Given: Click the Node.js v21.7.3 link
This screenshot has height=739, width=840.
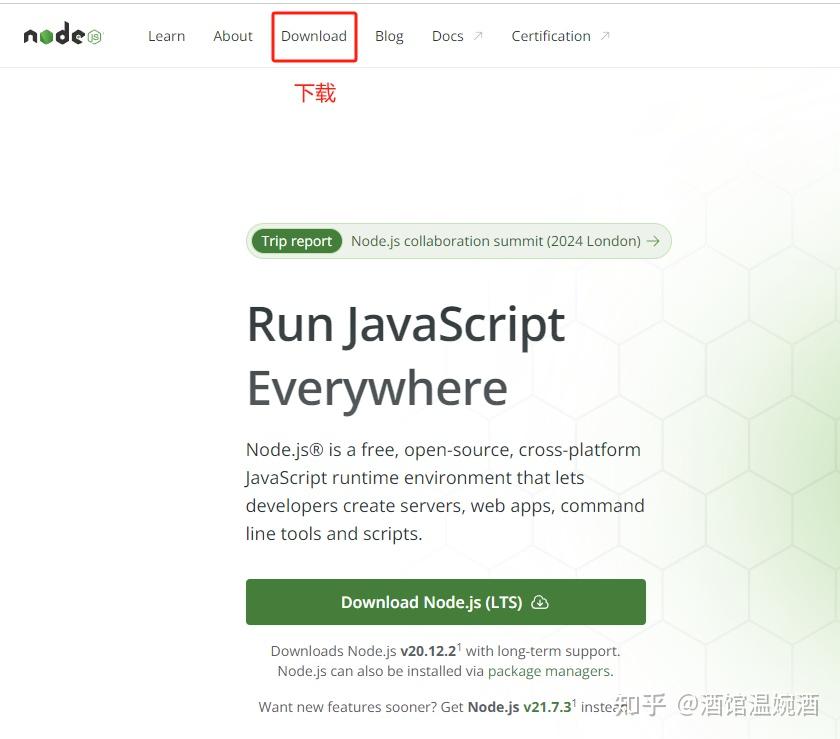Looking at the screenshot, I should tap(522, 706).
